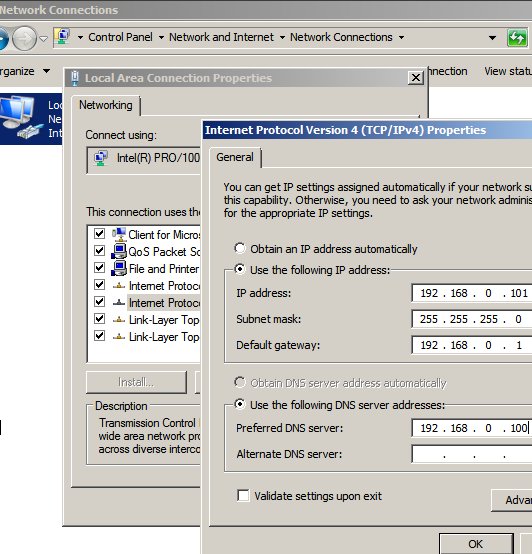Expand the arrow after Network and Internet breadcrumb

(282, 37)
